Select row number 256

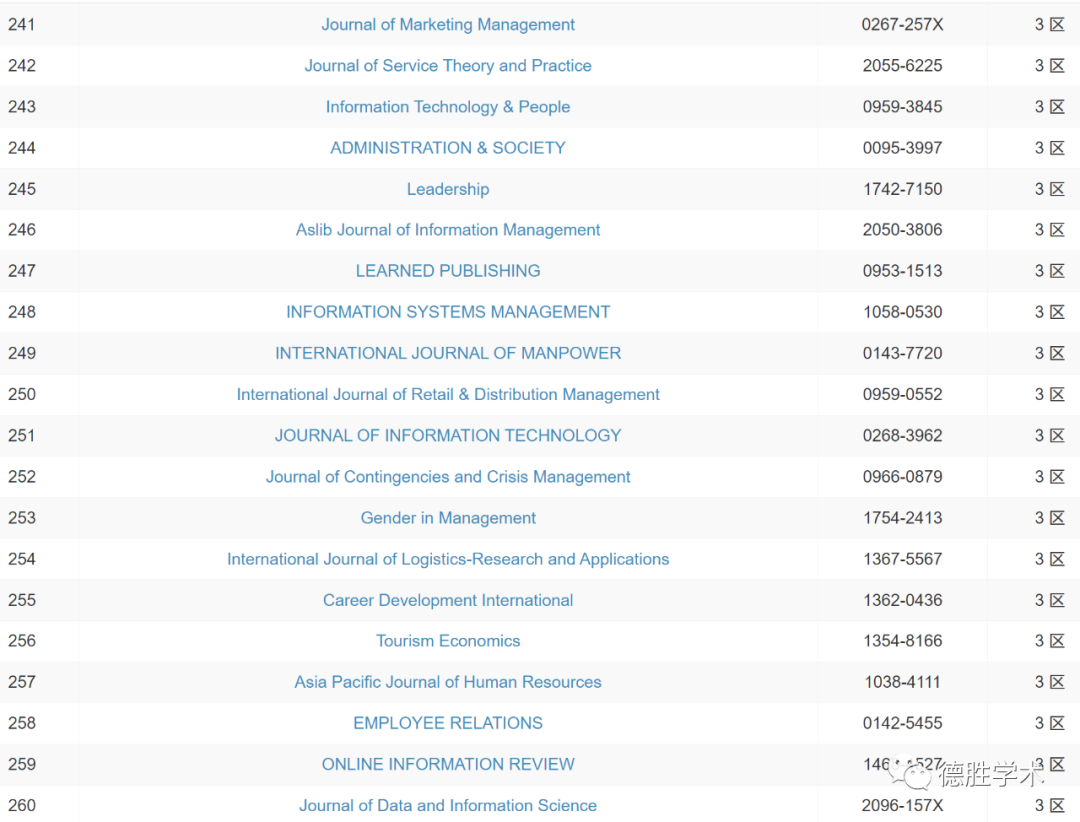[x=22, y=641]
